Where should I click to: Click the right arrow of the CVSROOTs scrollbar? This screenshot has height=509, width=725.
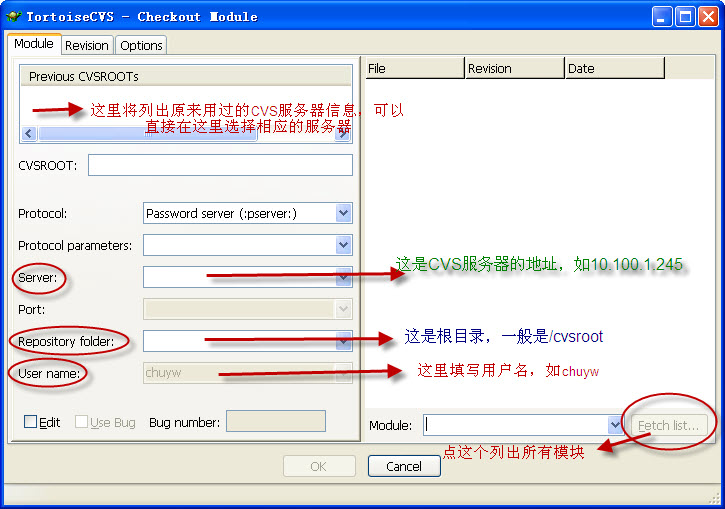click(x=343, y=134)
